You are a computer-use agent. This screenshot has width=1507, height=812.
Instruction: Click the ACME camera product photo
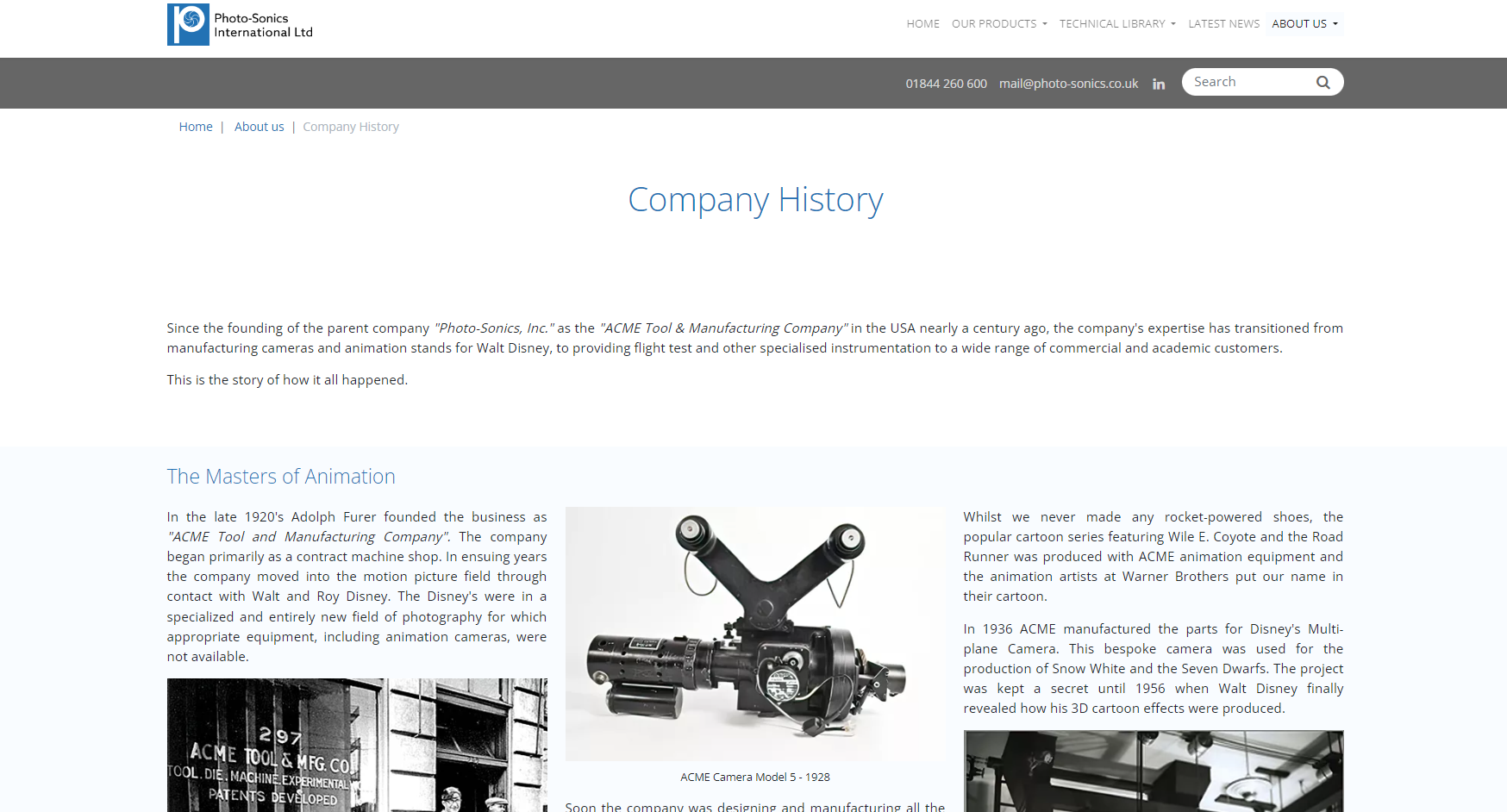[754, 634]
